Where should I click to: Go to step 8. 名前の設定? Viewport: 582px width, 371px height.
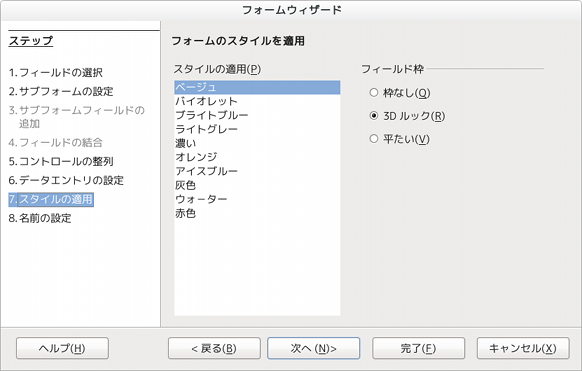pyautogui.click(x=40, y=219)
